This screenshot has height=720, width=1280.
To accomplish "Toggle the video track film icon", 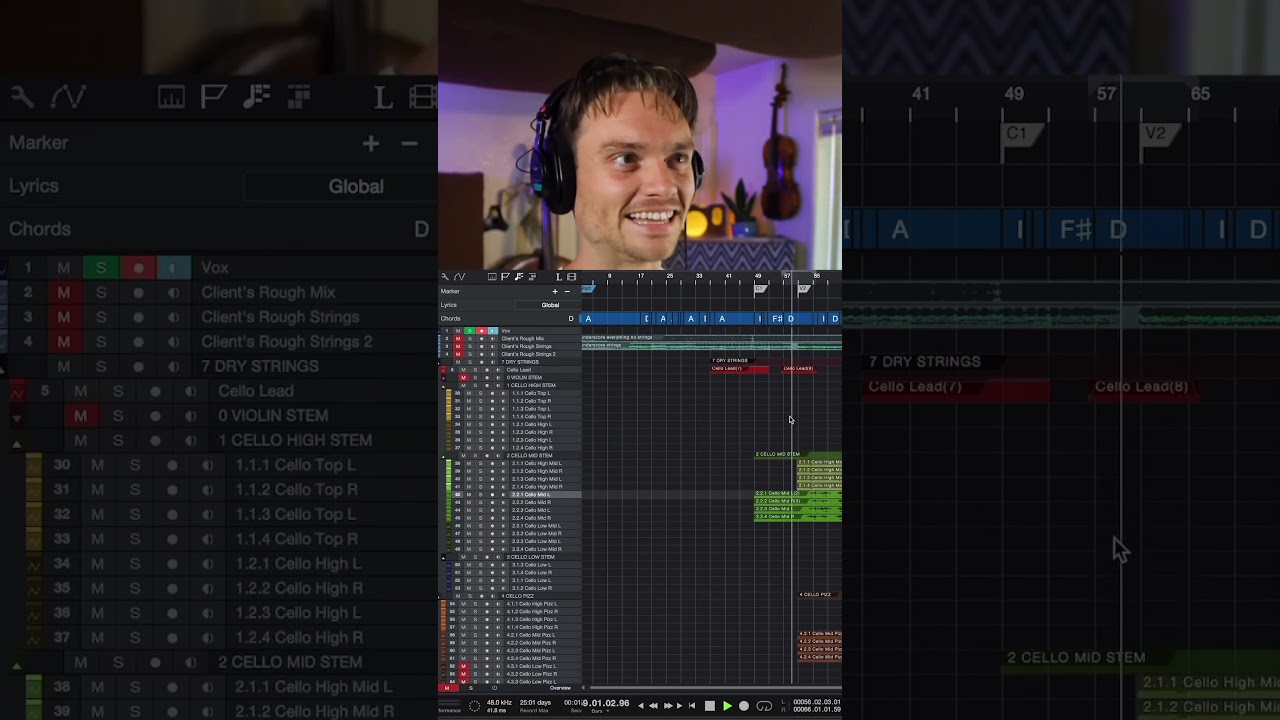I will 571,276.
